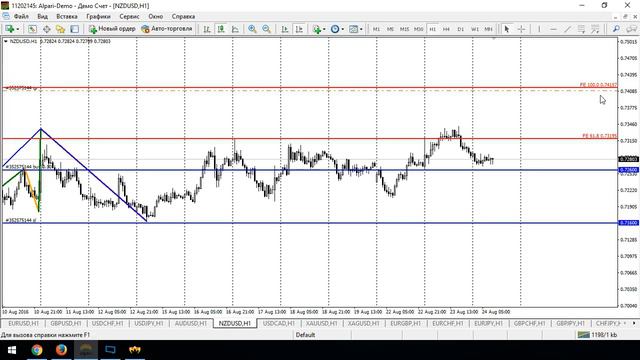The width and height of the screenshot is (640, 360).
Task: Select the M15 timeframe
Action: point(404,29)
